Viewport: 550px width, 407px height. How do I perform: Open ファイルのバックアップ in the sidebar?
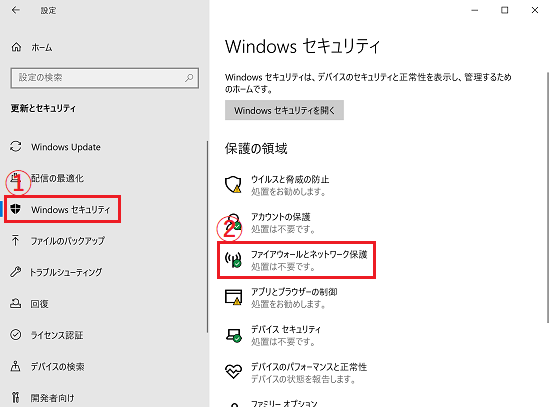(68, 241)
